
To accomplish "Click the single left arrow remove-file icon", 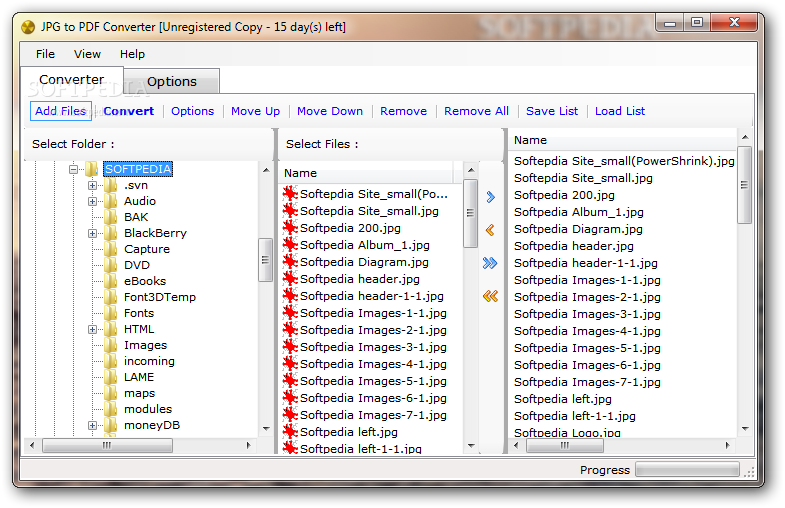I will 490,230.
